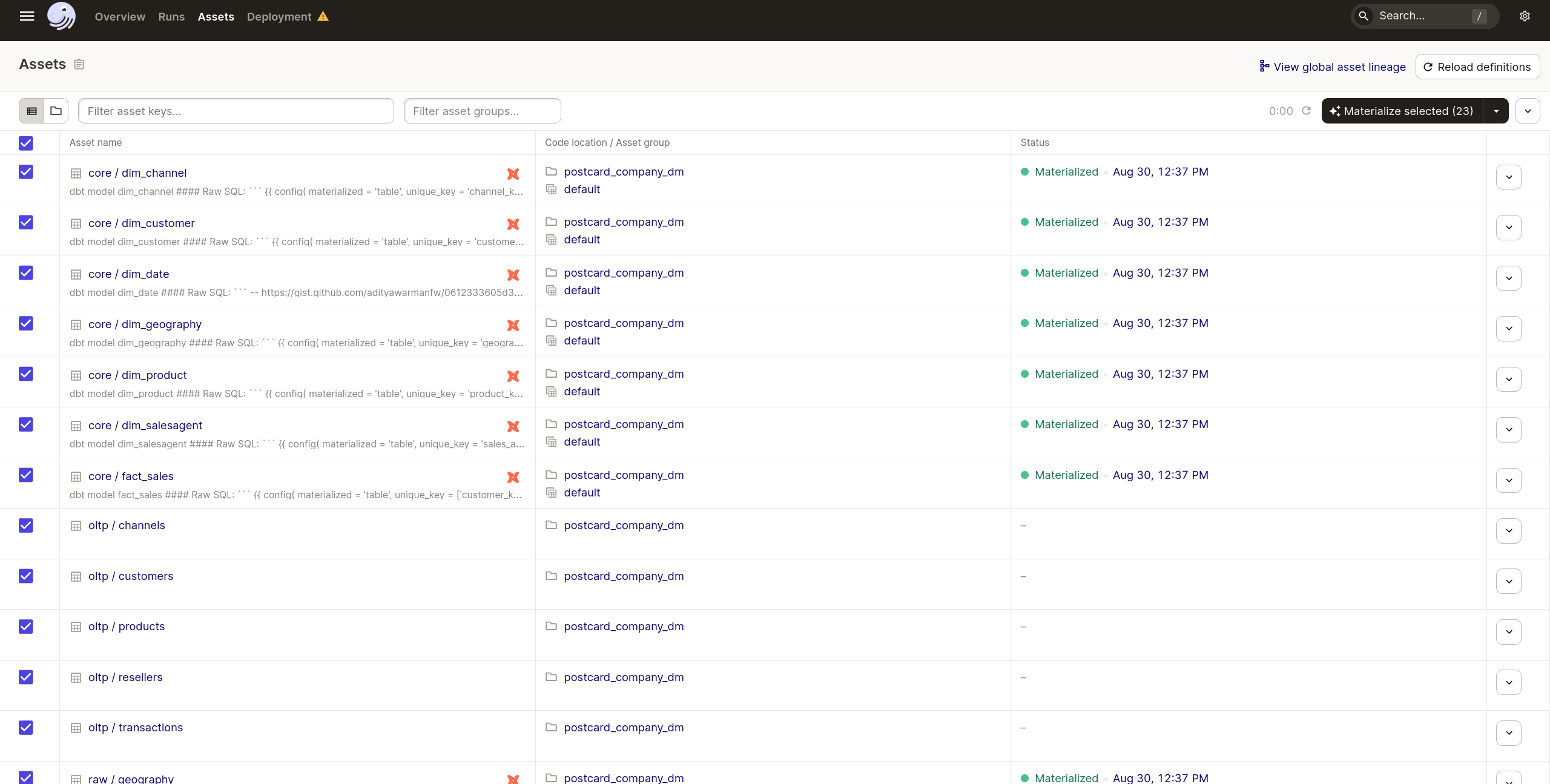This screenshot has height=784, width=1550.
Task: Click the Assets title docs icon
Action: click(79, 64)
